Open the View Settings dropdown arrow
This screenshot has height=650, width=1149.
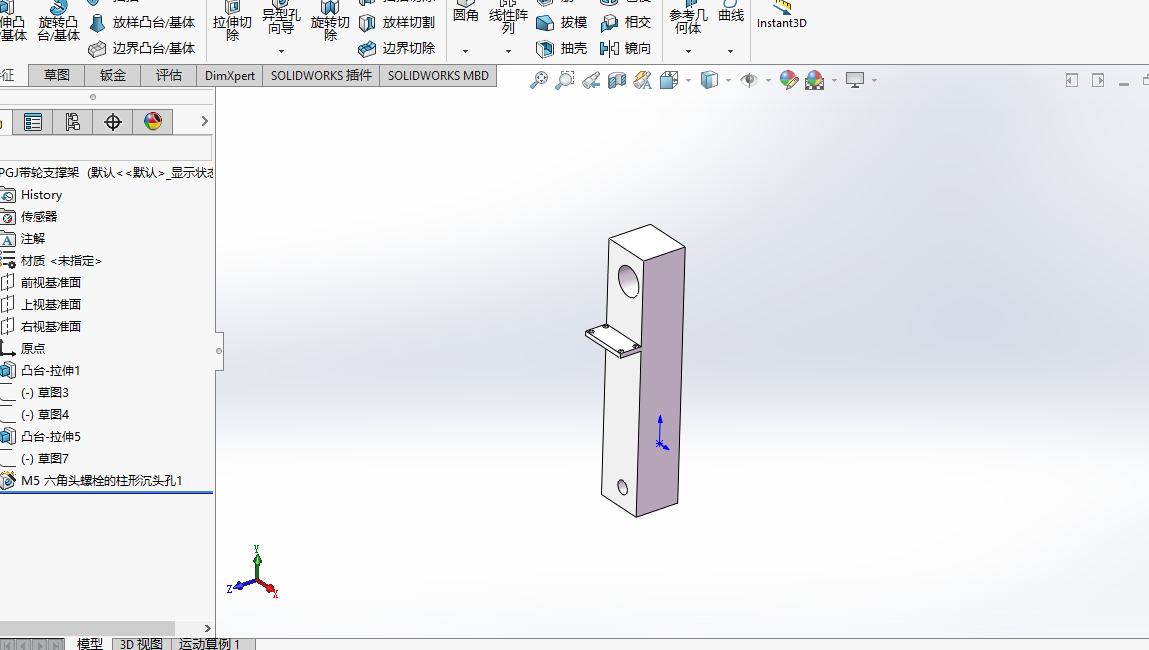point(874,81)
